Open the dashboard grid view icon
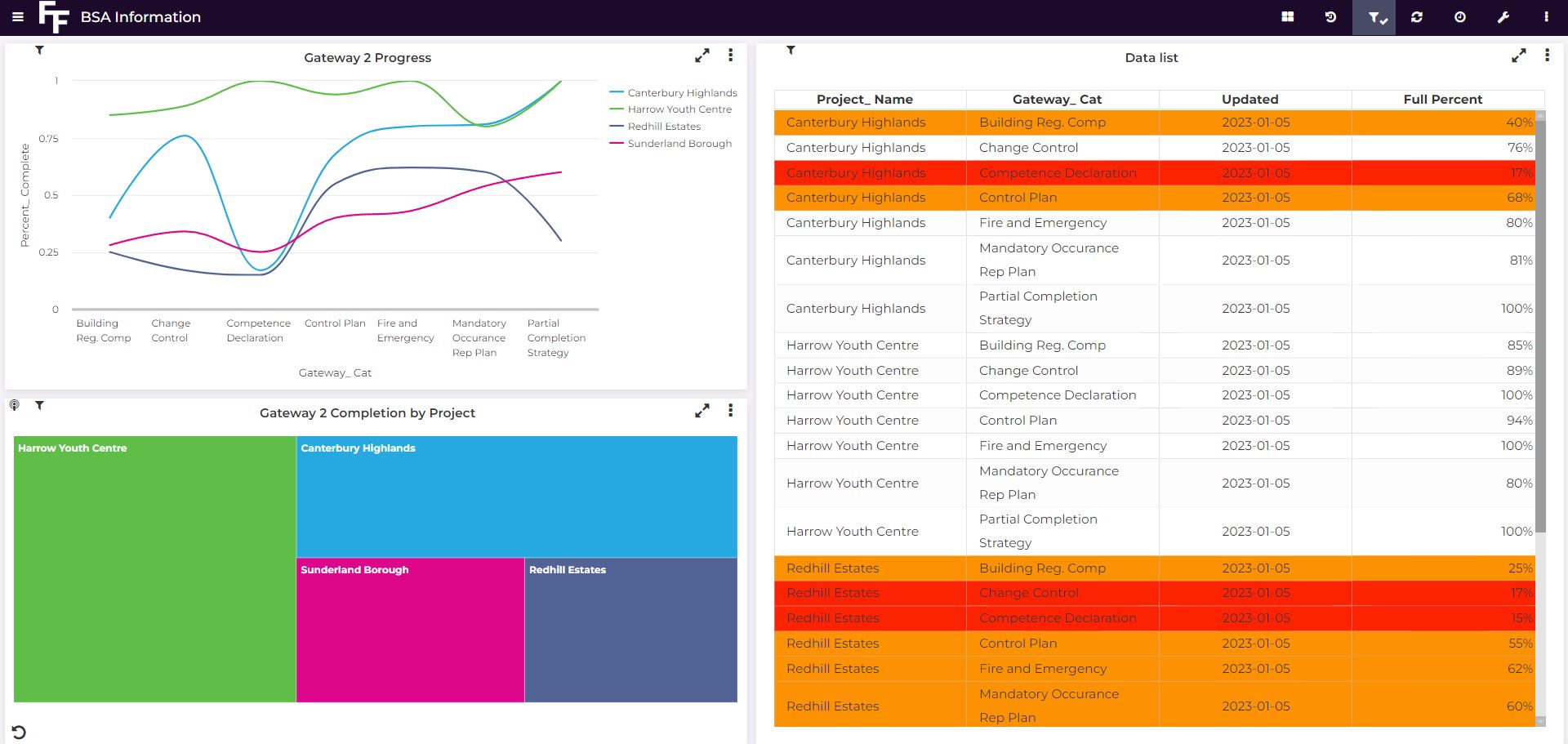1568x744 pixels. click(1287, 17)
